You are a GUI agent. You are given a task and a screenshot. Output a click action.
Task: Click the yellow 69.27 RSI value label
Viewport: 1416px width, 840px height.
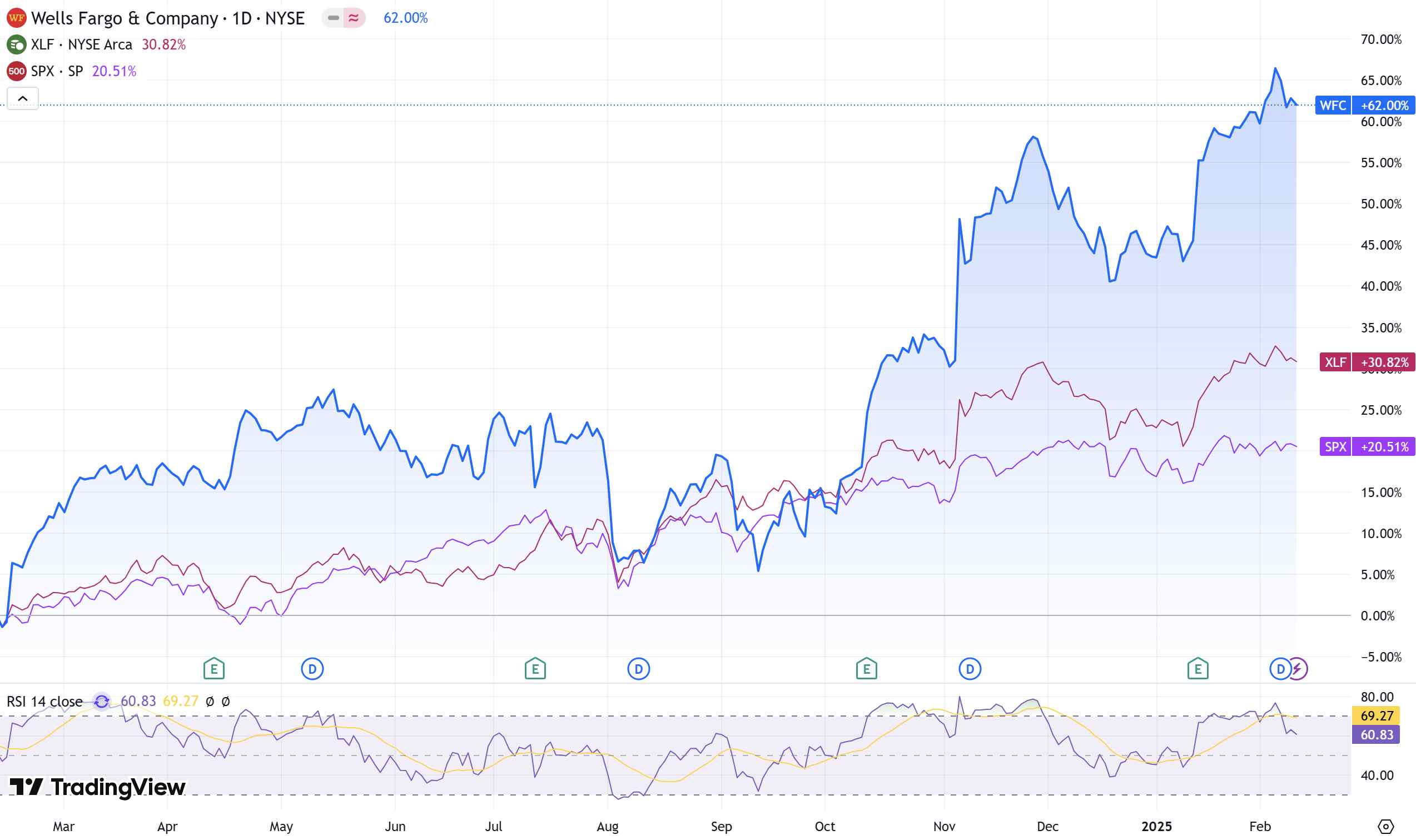[x=1375, y=715]
